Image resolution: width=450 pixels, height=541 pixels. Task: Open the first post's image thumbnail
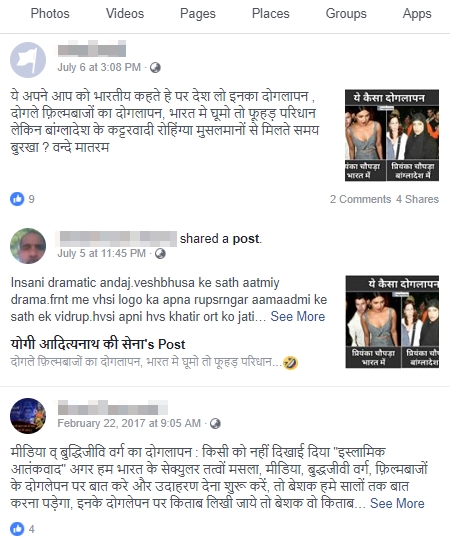coord(392,135)
